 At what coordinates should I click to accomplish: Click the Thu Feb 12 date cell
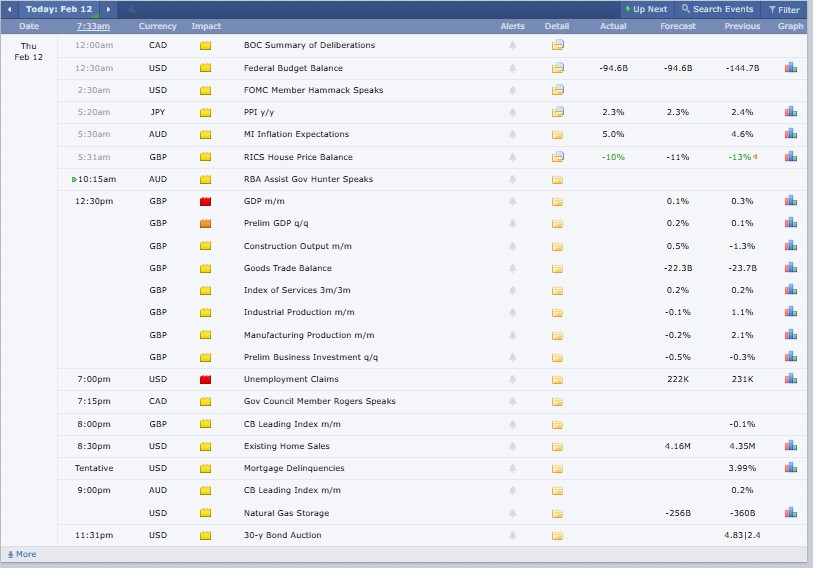coord(29,51)
